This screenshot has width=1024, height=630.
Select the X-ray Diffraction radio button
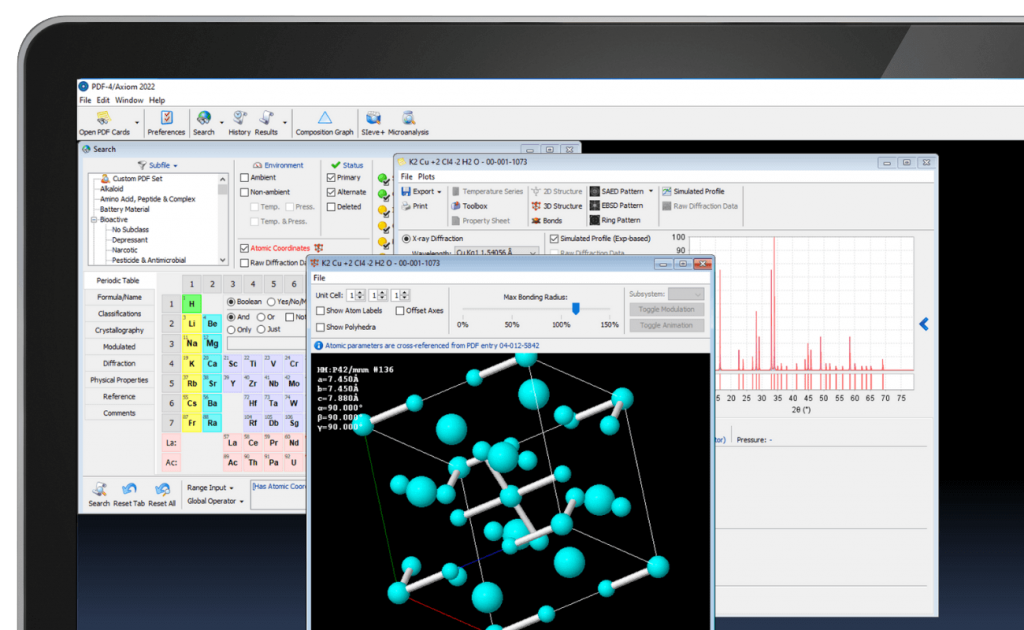point(406,239)
